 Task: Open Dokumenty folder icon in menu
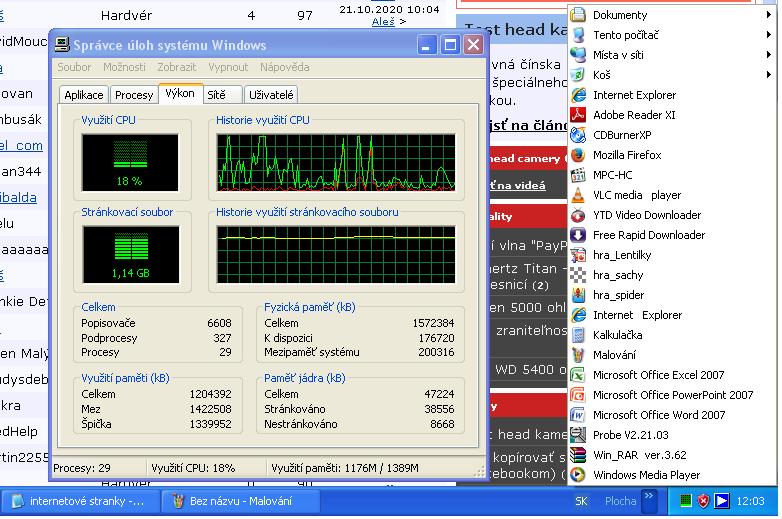click(578, 14)
